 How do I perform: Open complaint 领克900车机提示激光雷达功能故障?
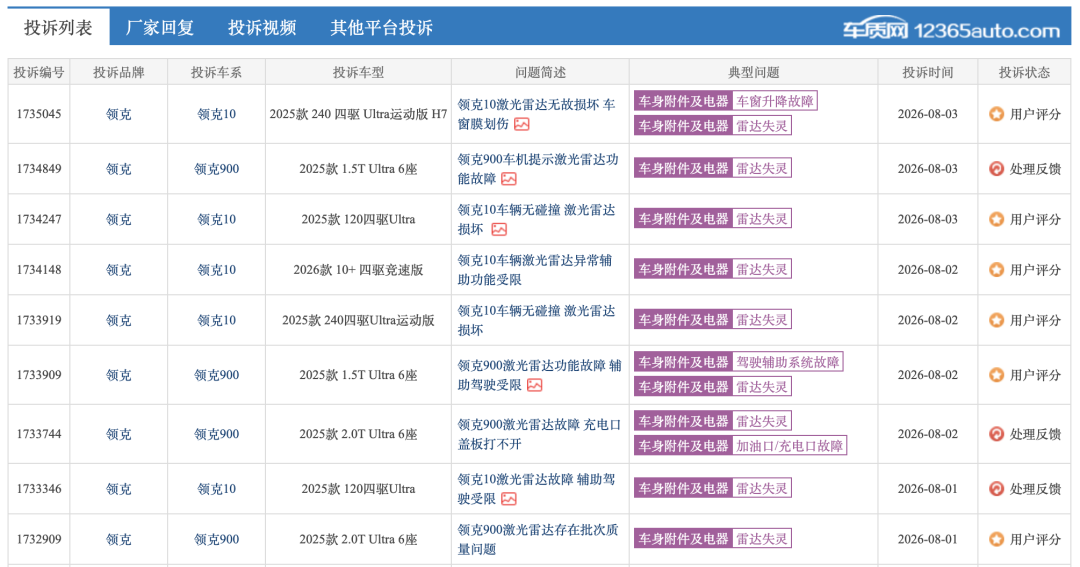538,169
